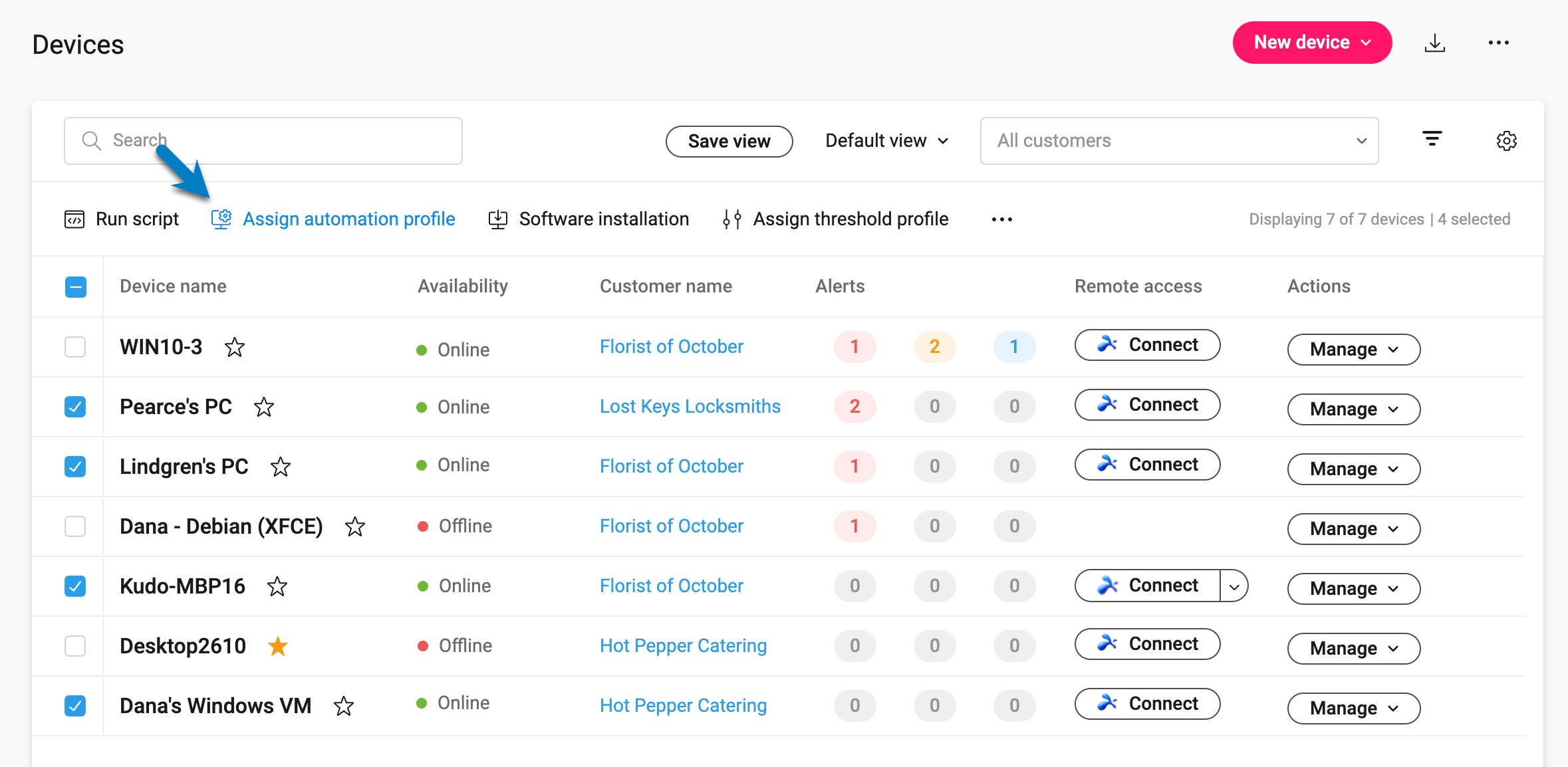Image resolution: width=1568 pixels, height=767 pixels.
Task: Unstar the Desktop2610 device
Action: click(278, 645)
